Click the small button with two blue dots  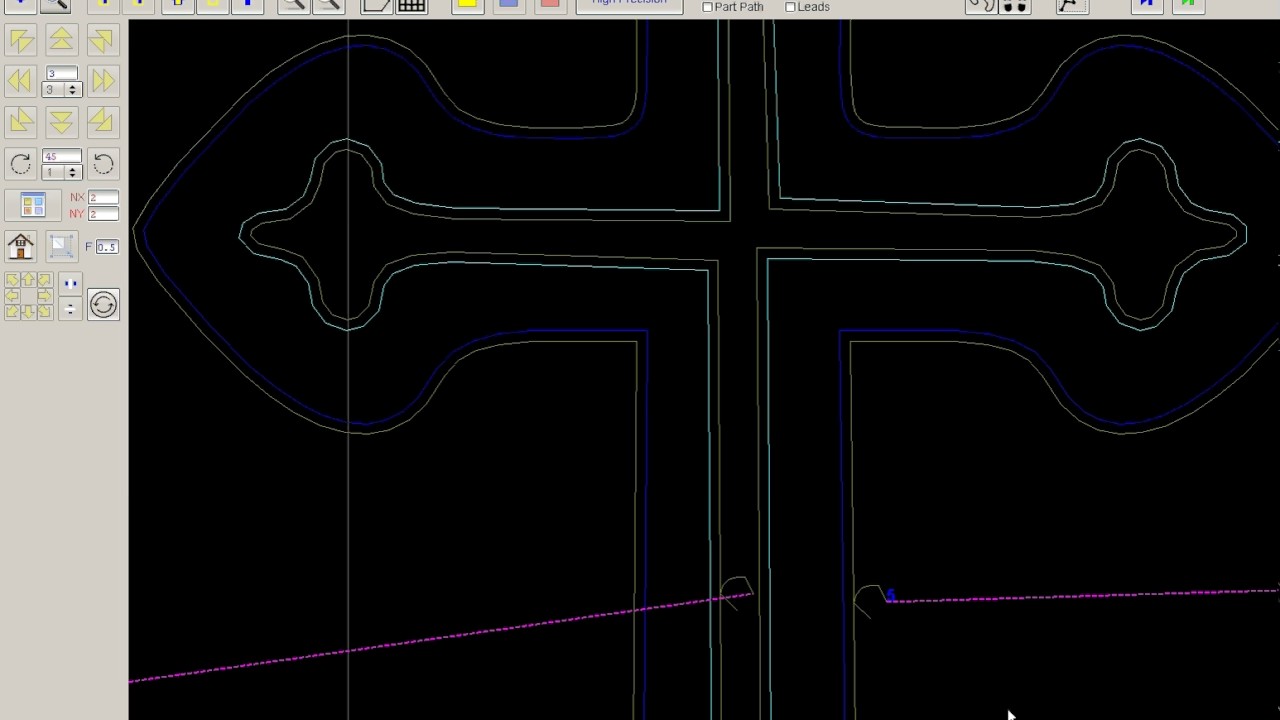coord(70,284)
